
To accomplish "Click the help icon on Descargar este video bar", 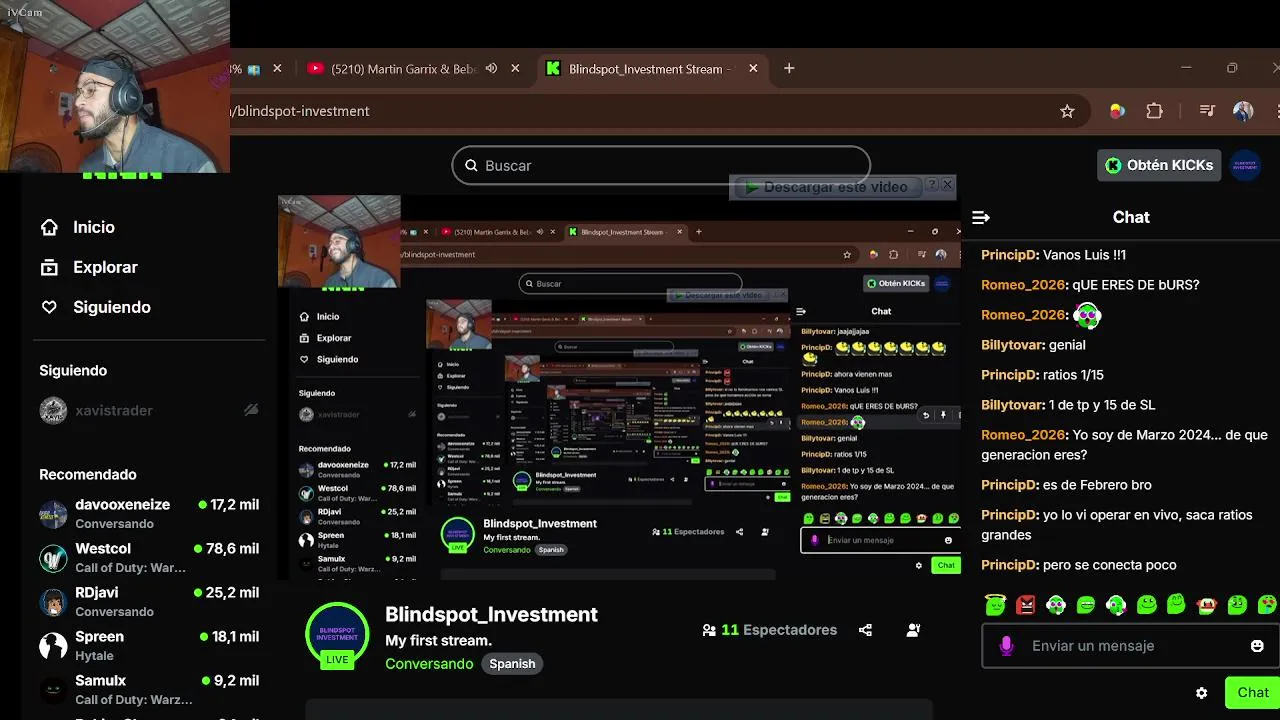I will (931, 185).
